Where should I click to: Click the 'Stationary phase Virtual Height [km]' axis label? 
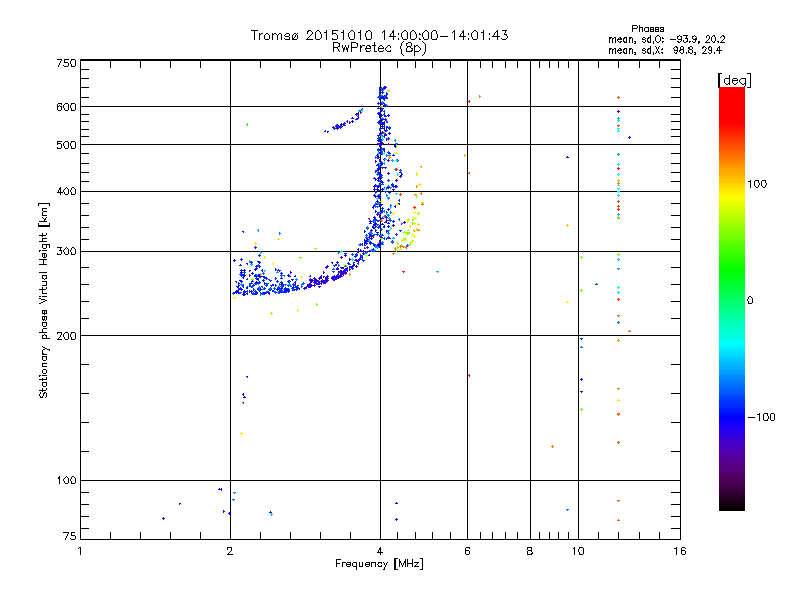44,300
